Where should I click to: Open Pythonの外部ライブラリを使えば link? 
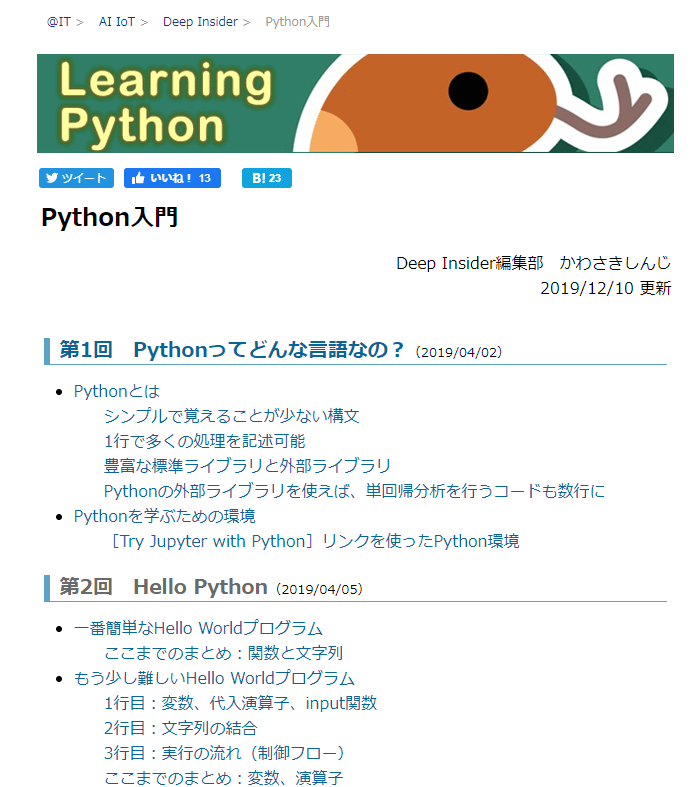354,491
